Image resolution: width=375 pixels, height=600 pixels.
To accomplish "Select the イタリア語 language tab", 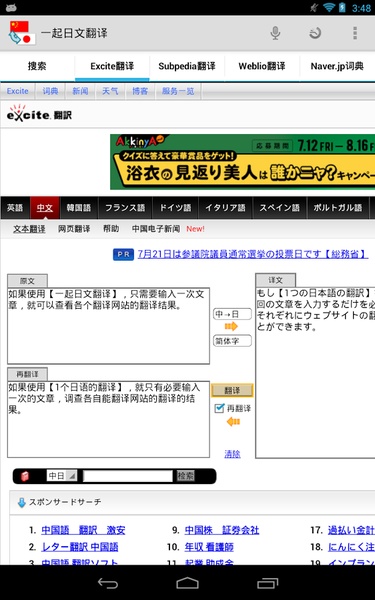I will tap(225, 208).
